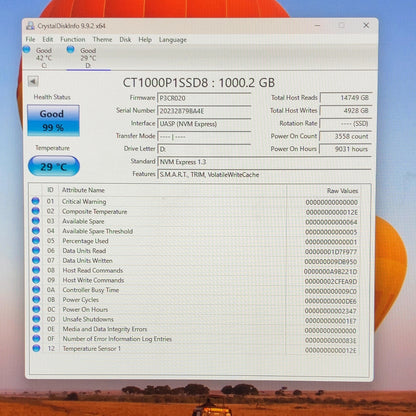Click the status icon for Media and Data Integrity Errors
416x416 pixels.
[x=36, y=329]
